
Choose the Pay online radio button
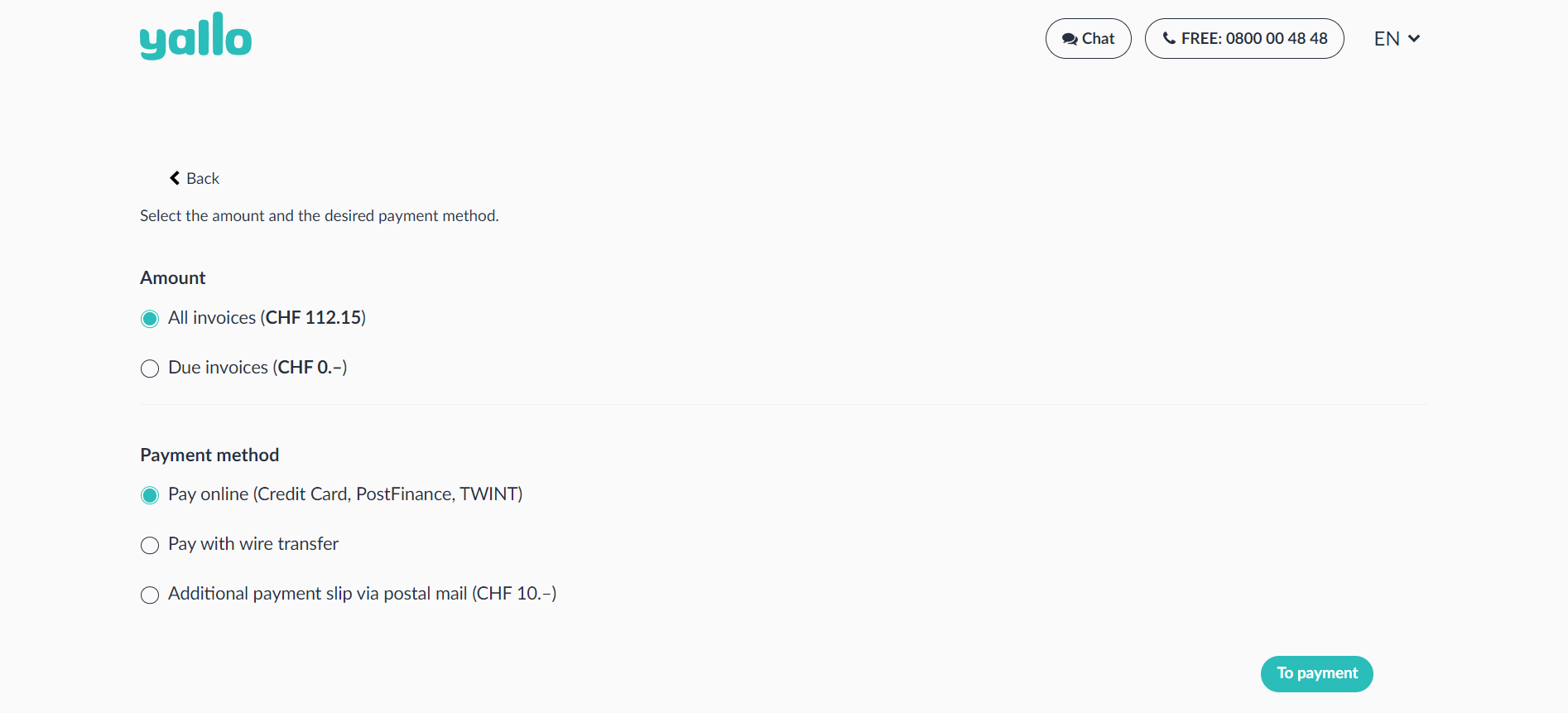point(150,495)
